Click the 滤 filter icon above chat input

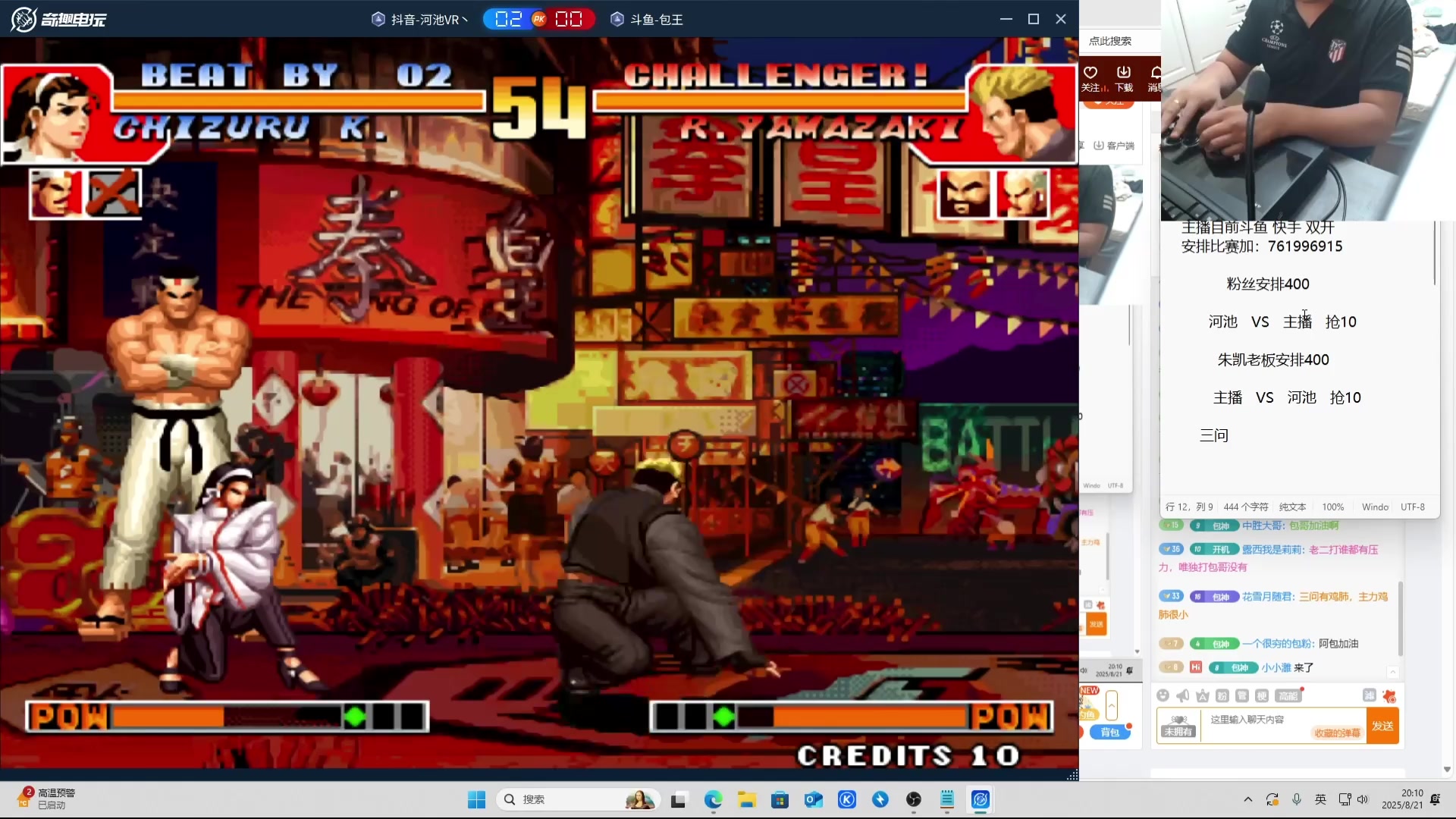click(1369, 695)
